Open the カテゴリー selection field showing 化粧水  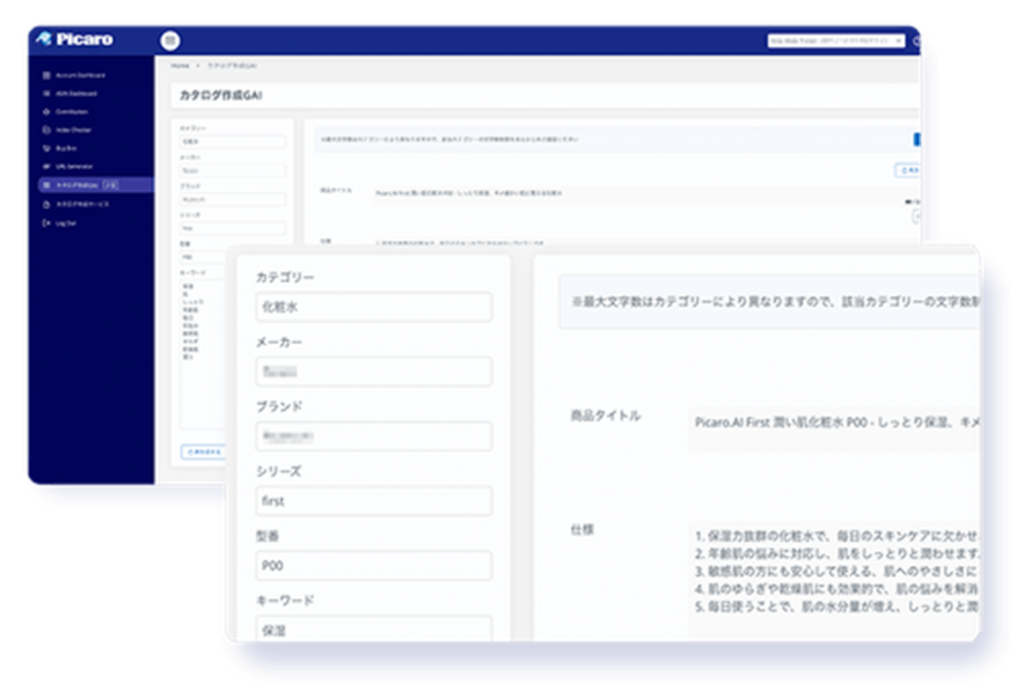374,307
